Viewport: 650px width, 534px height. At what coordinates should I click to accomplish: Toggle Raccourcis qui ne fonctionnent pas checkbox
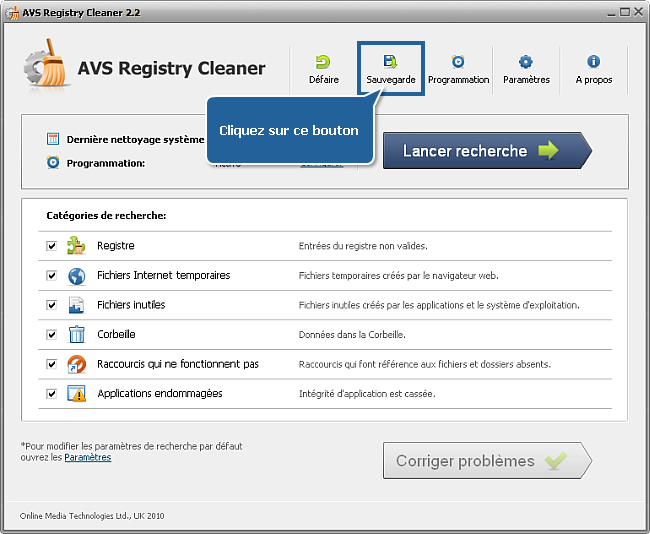[51, 364]
